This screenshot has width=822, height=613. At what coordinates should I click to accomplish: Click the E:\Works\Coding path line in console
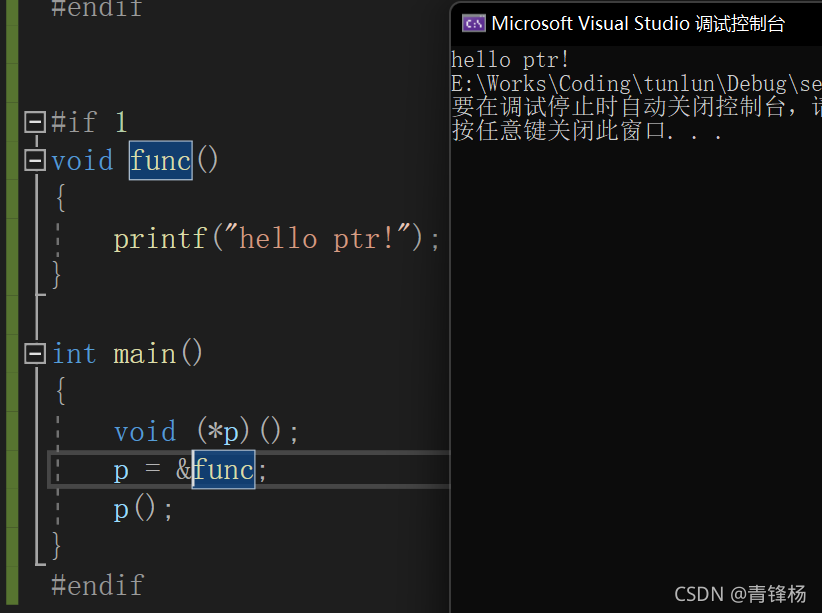[x=636, y=83]
